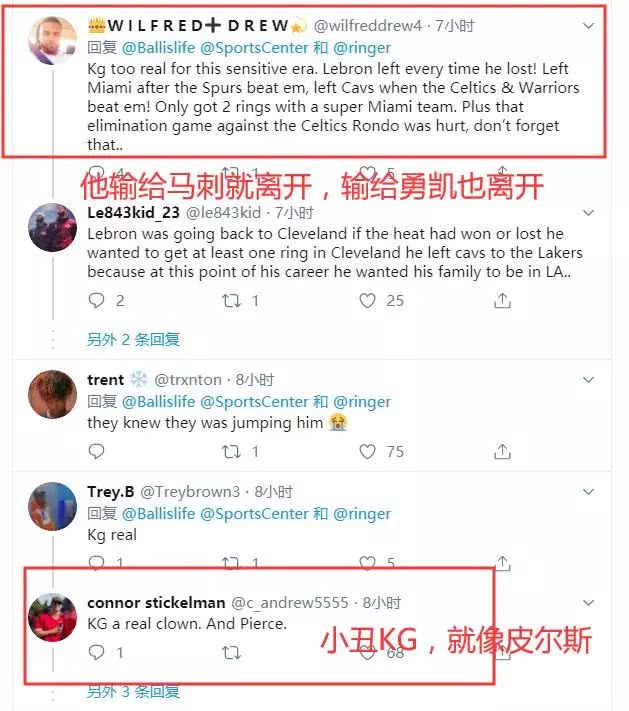
Task: Reply to connor stickelman's clown tweet
Action: point(96,652)
